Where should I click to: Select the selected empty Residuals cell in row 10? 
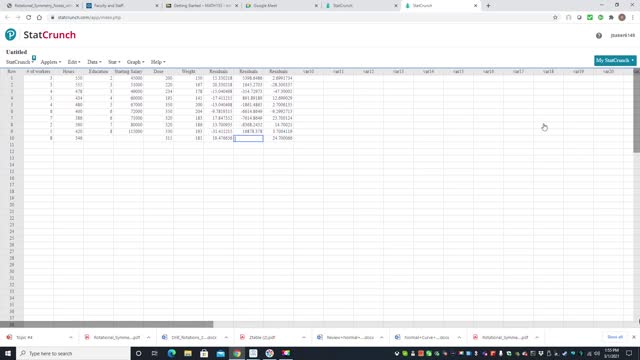[x=248, y=138]
